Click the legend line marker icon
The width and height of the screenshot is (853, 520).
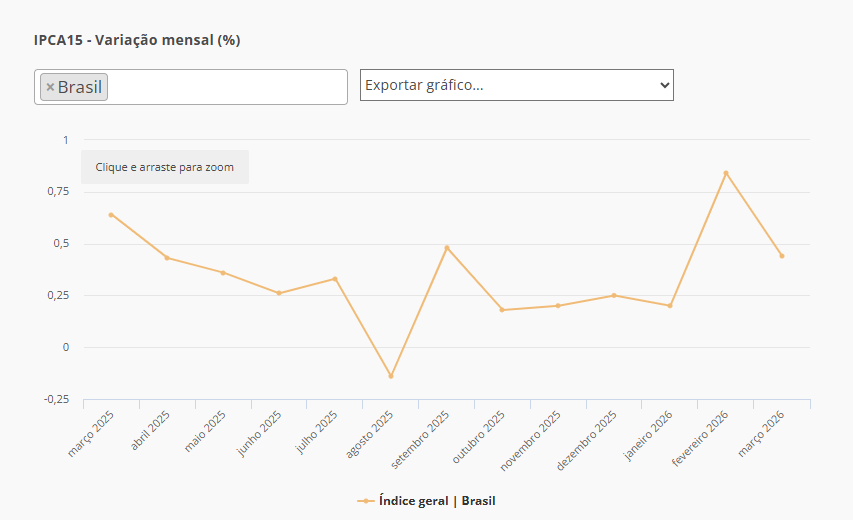click(x=366, y=501)
